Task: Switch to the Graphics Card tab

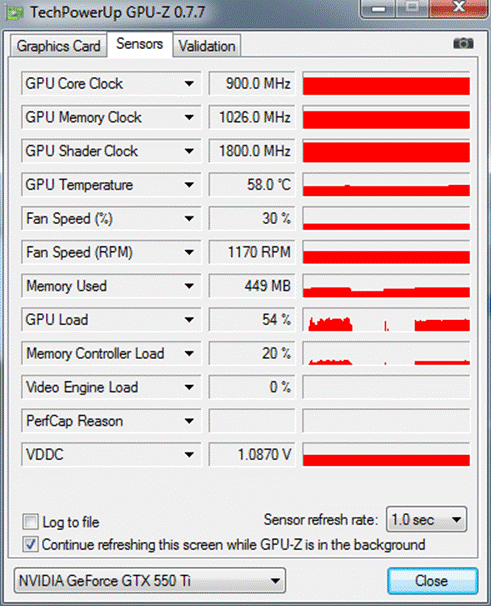Action: coord(58,46)
